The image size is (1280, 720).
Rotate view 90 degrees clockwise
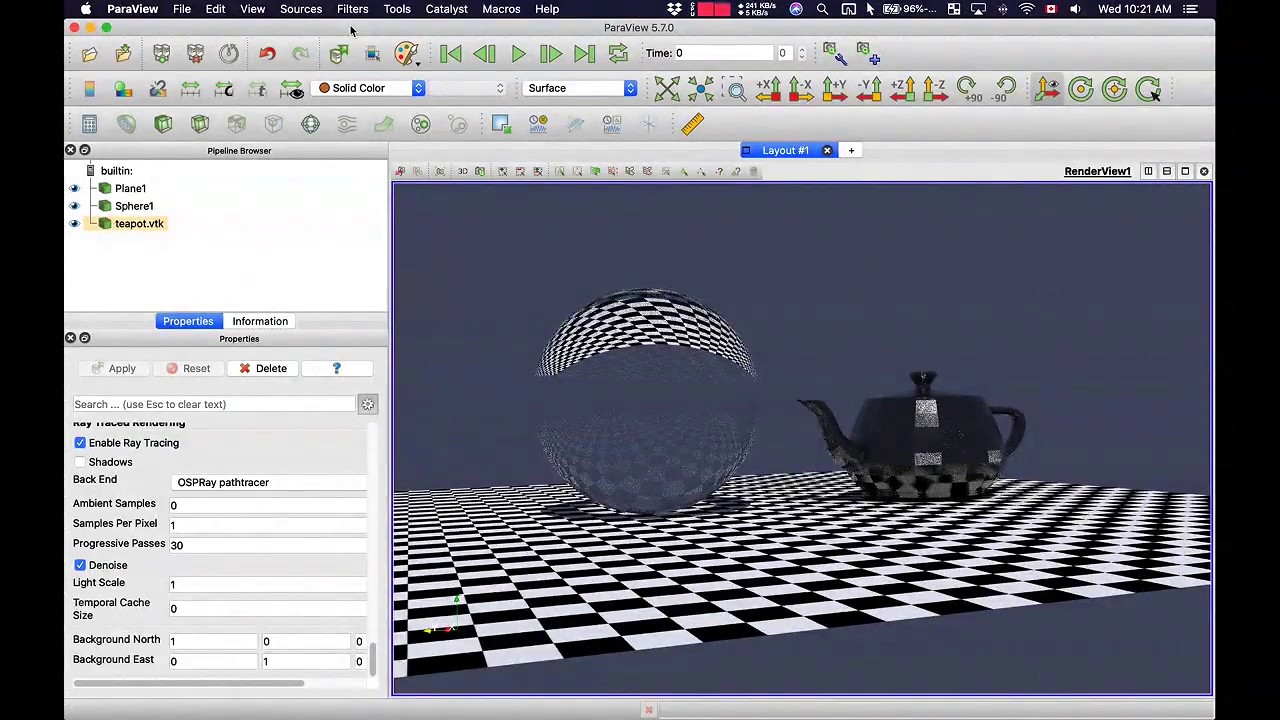click(968, 89)
